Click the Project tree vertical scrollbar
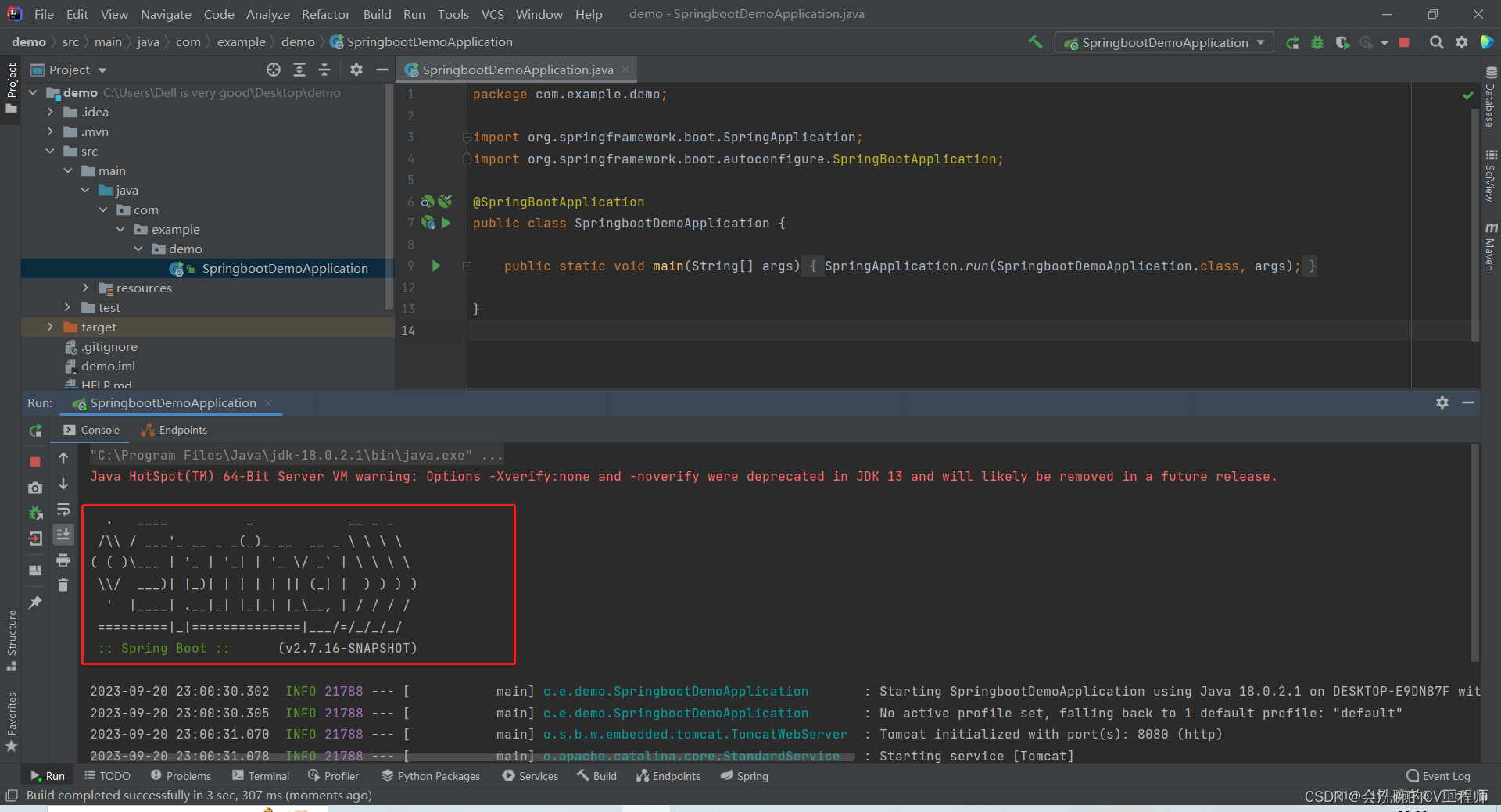The height and width of the screenshot is (812, 1501). (x=389, y=196)
